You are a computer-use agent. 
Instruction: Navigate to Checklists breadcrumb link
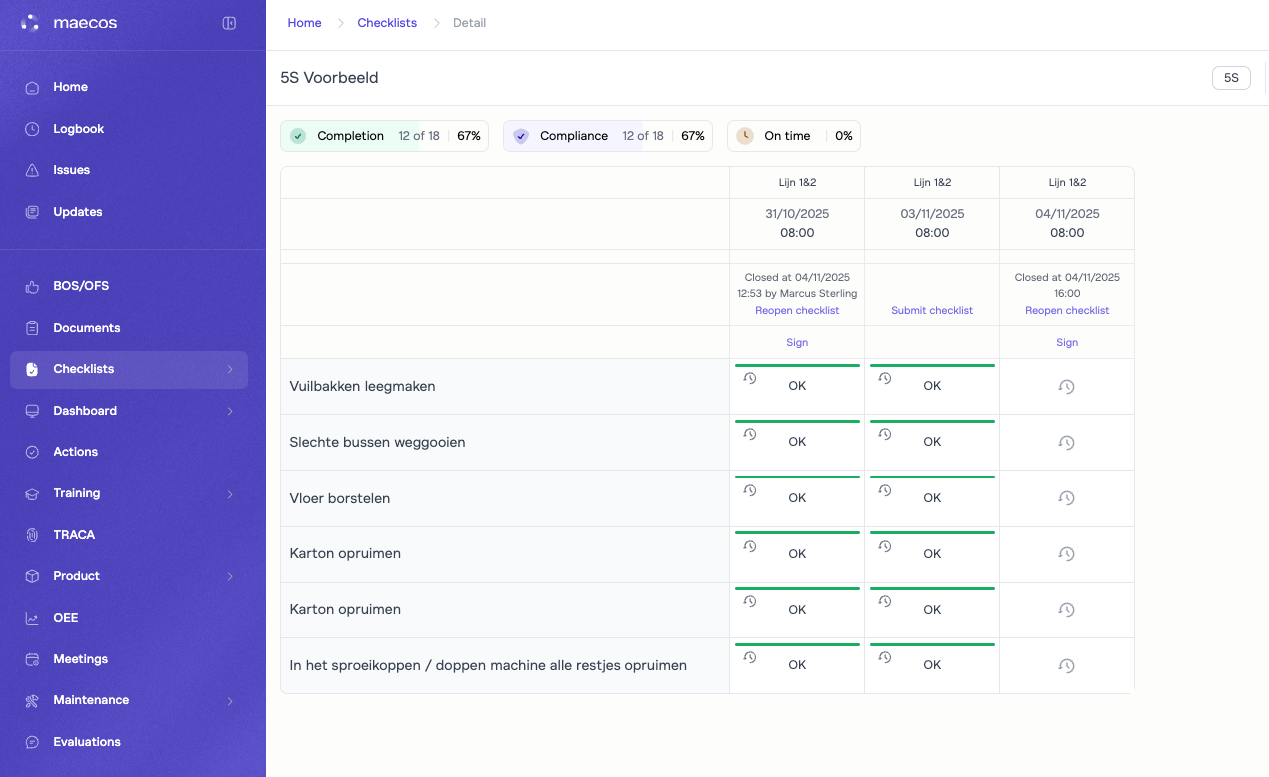(387, 23)
